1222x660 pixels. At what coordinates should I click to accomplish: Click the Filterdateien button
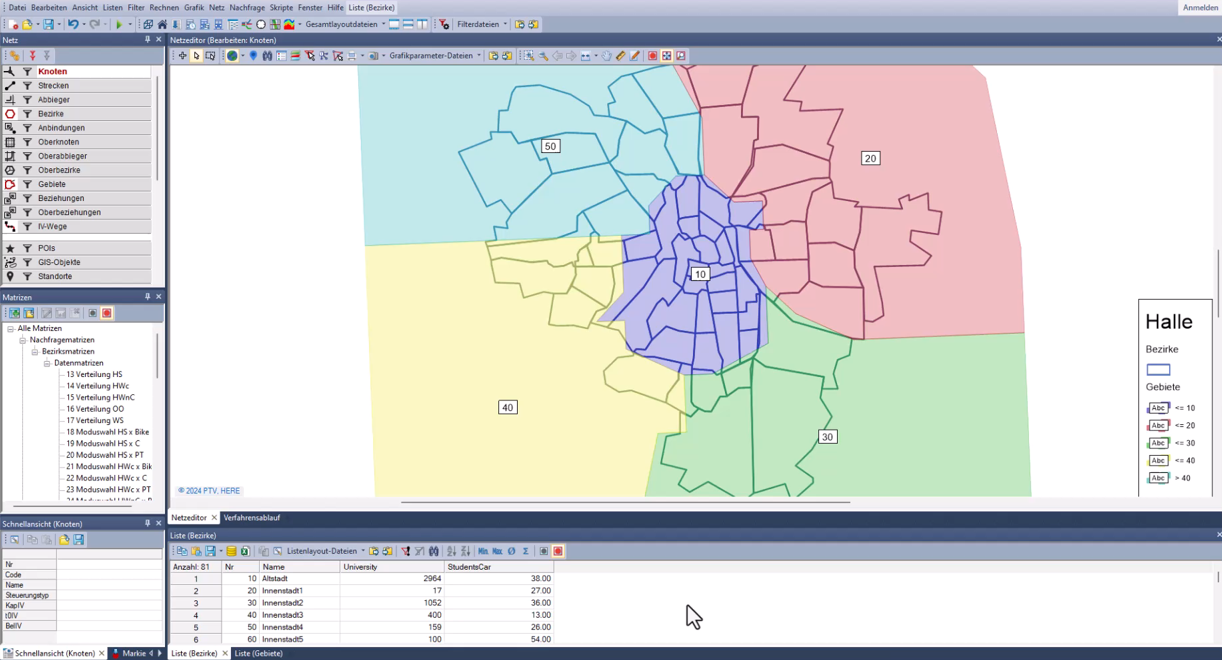click(x=480, y=24)
